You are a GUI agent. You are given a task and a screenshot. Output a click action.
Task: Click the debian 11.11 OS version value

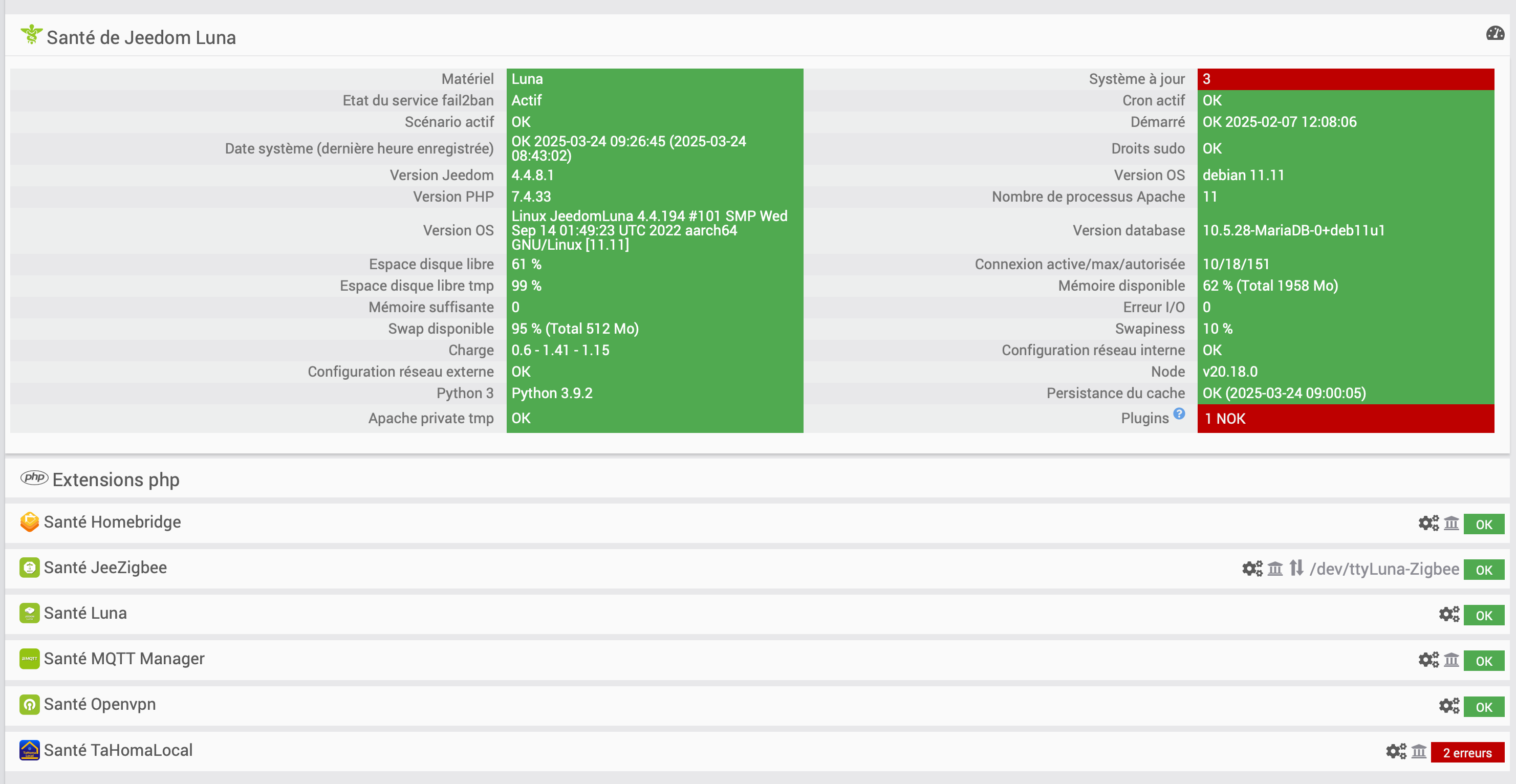(x=1346, y=176)
